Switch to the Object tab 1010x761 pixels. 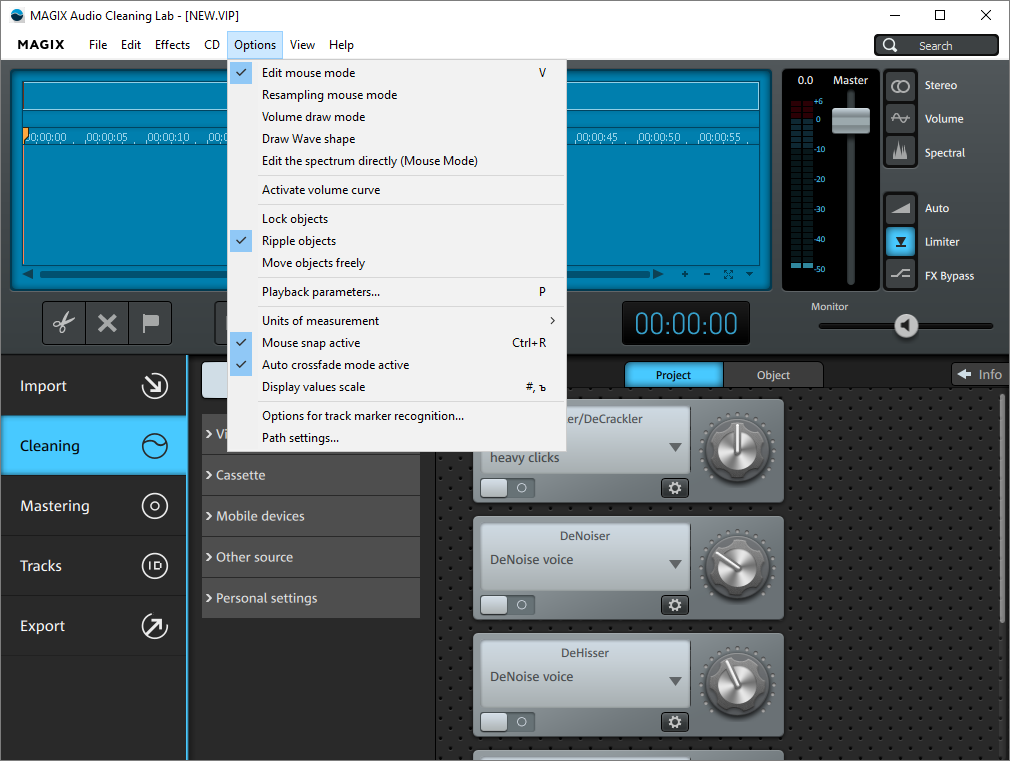773,375
